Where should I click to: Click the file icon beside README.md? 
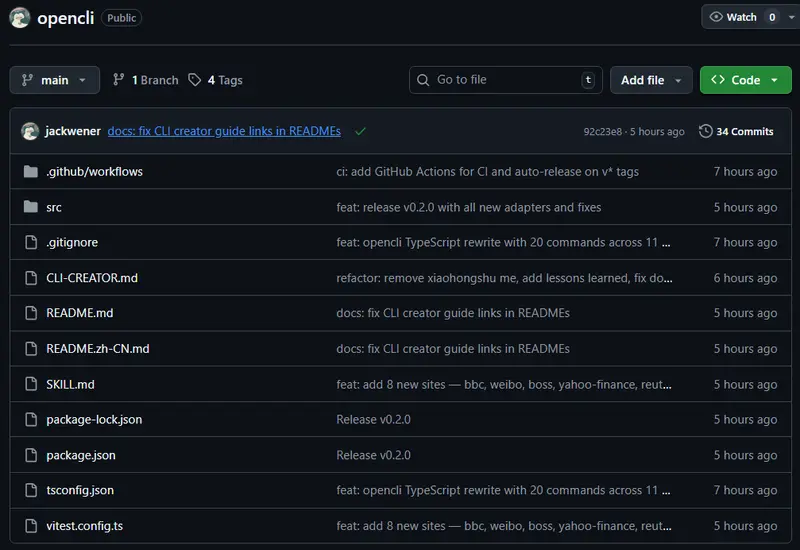[31, 313]
